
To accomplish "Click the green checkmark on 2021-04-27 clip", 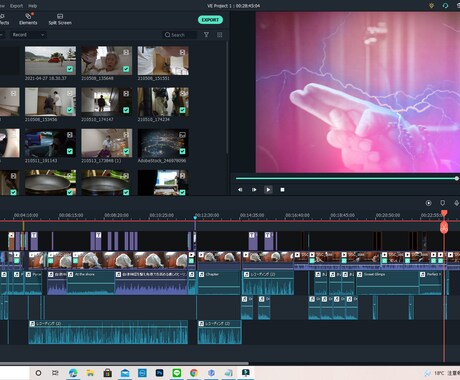I will click(x=70, y=69).
